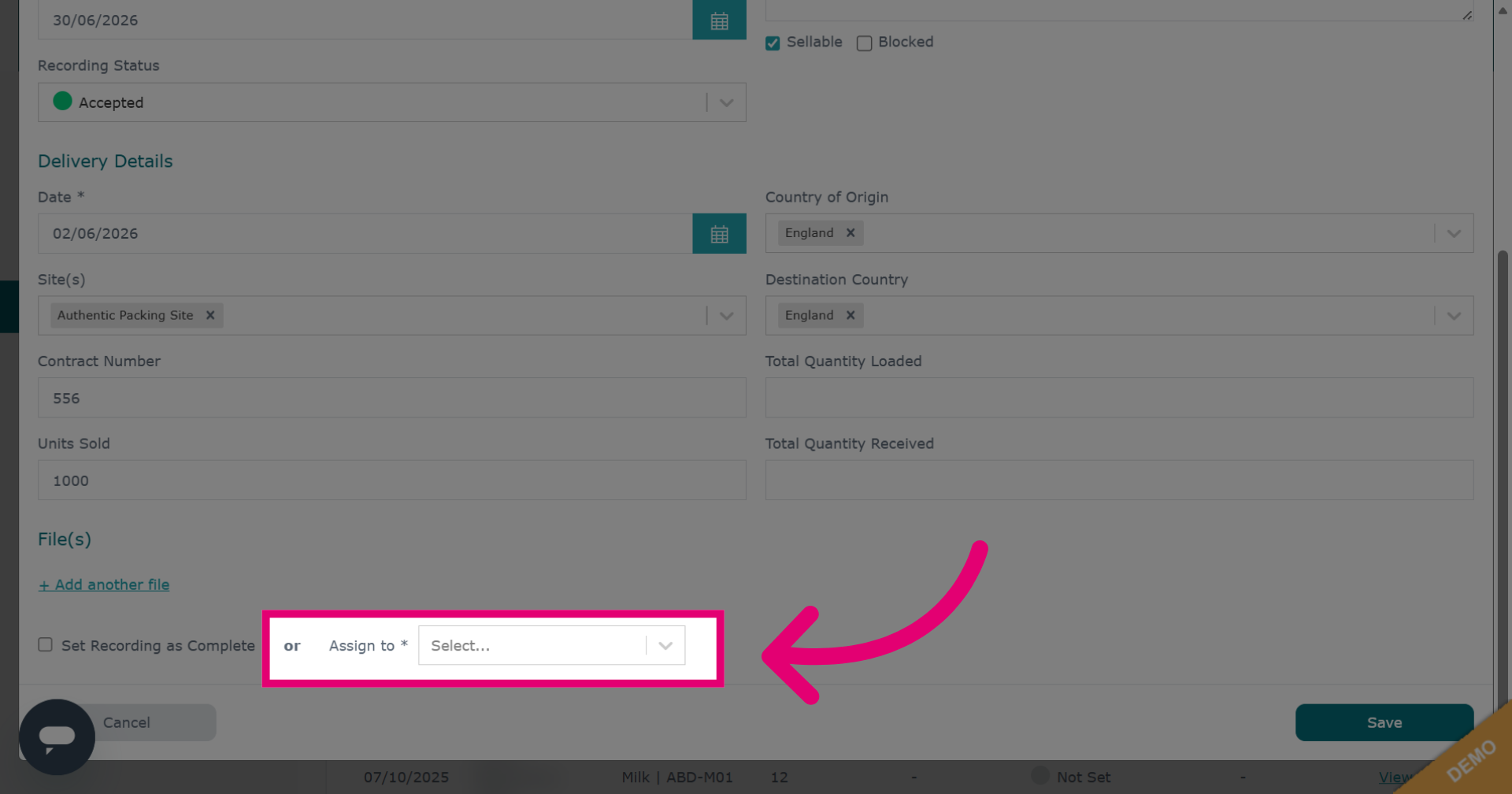
Task: Click the View link in background table
Action: click(x=1394, y=777)
